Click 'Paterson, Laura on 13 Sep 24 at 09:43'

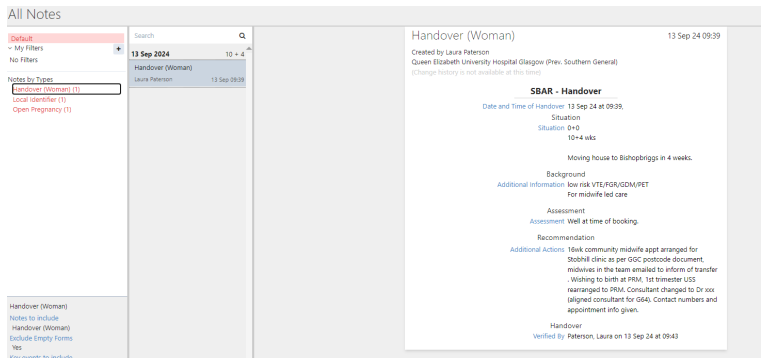tap(623, 336)
